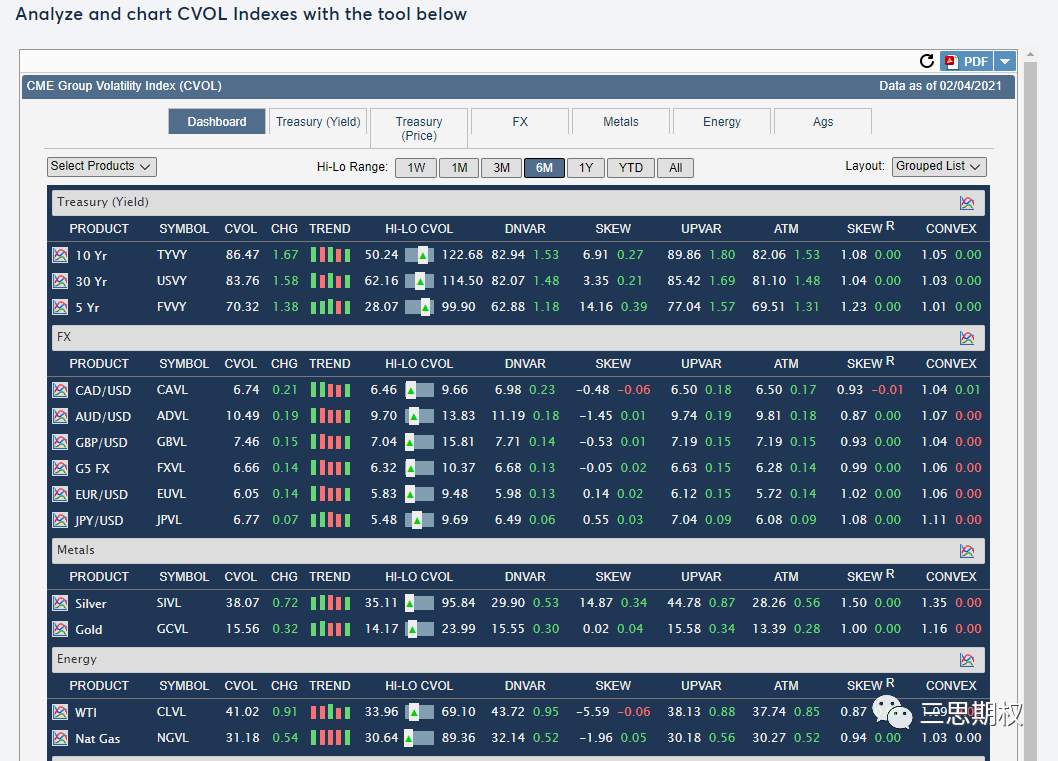Image resolution: width=1058 pixels, height=761 pixels.
Task: Open chart for the Metals group
Action: click(x=967, y=551)
